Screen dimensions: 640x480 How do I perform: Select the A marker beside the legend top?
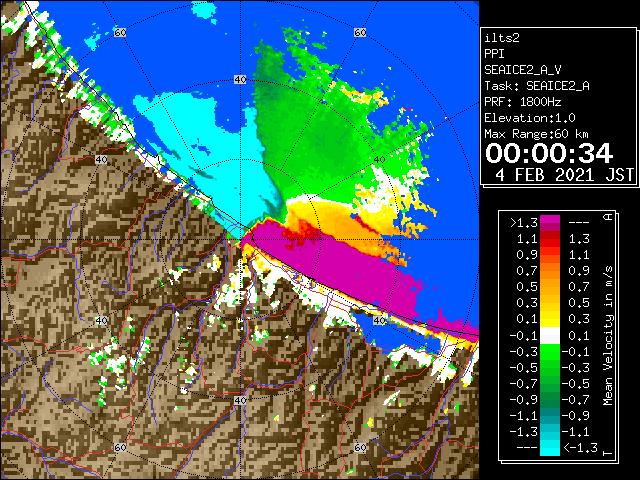608,216
